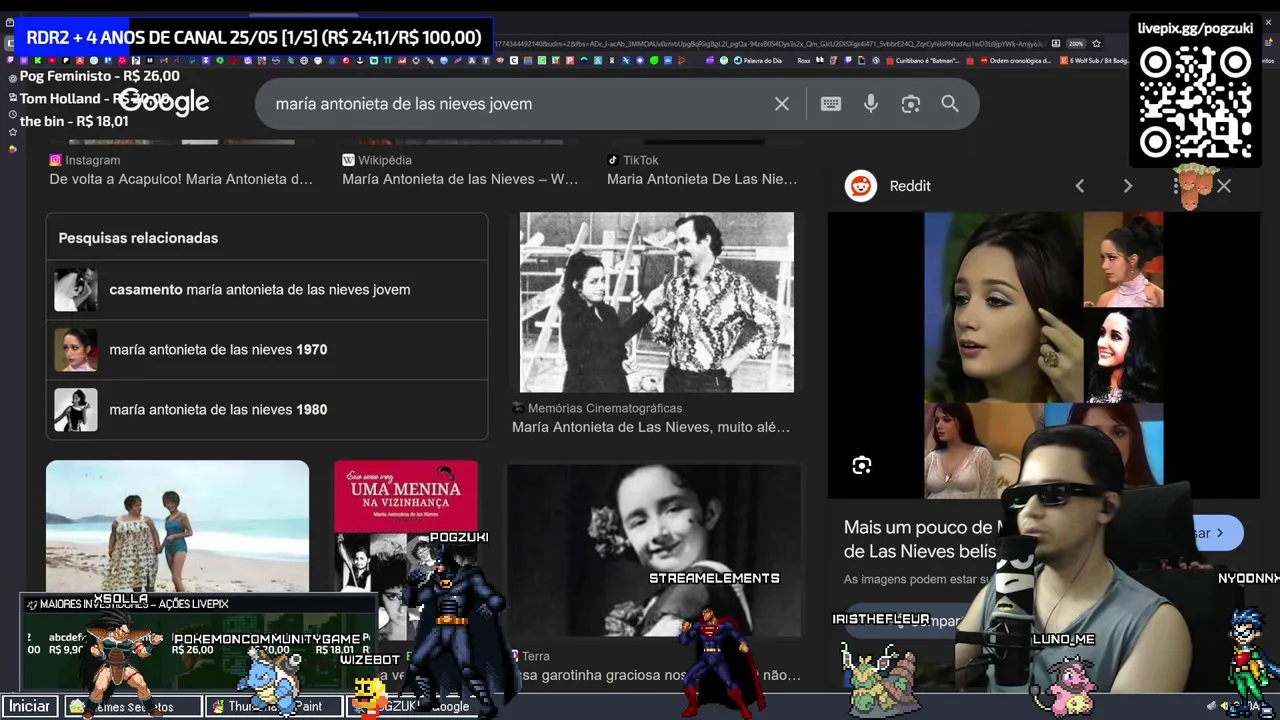
Task: Click the Instagram source icon
Action: (55, 160)
